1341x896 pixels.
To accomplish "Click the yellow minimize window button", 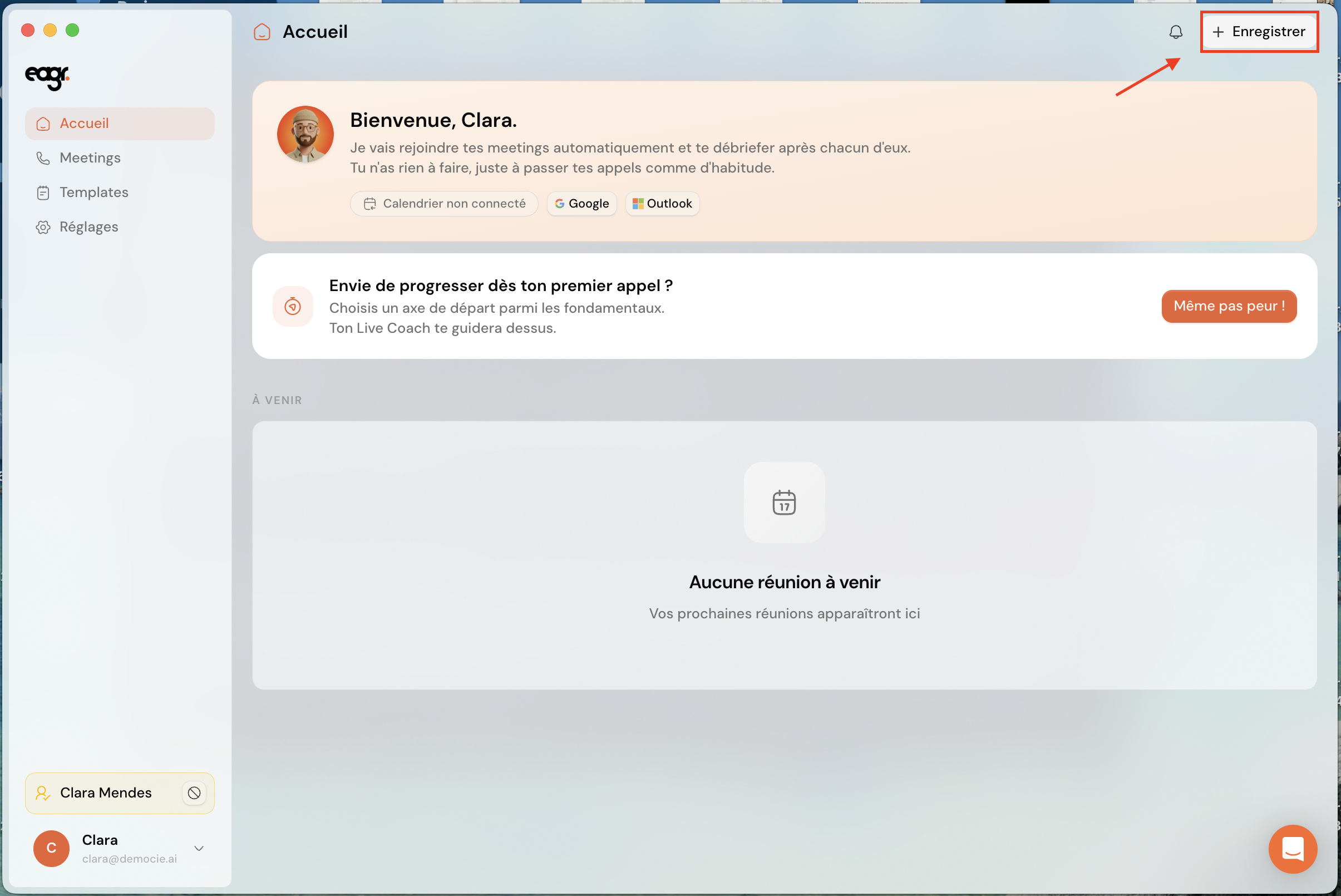I will (x=50, y=30).
